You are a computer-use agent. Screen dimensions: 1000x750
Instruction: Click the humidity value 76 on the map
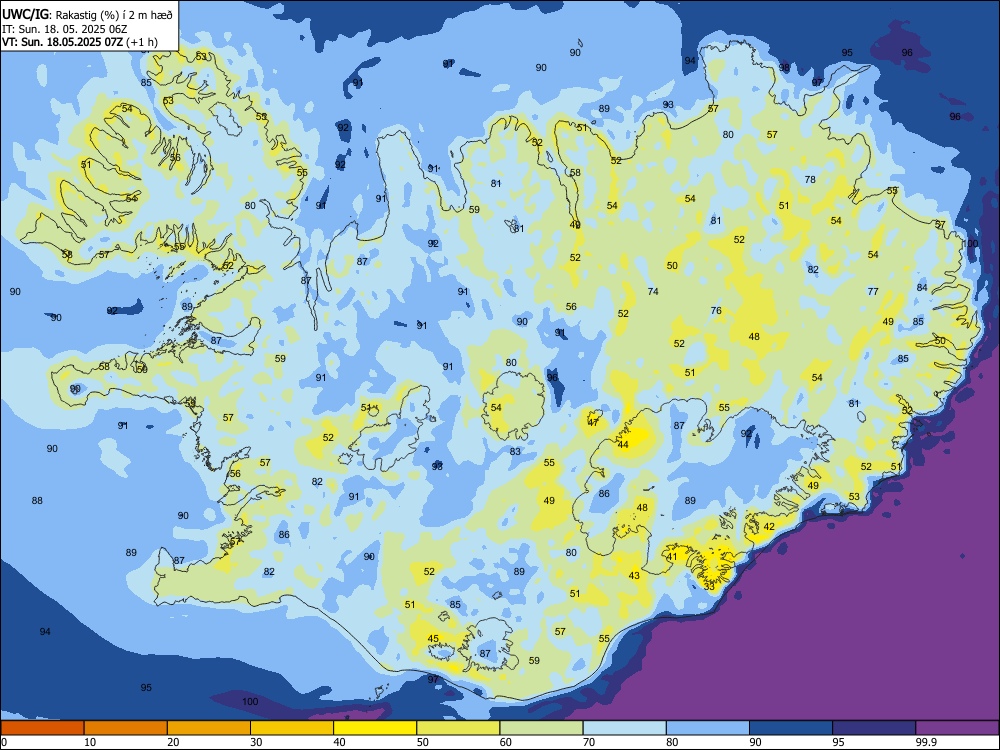(x=716, y=311)
